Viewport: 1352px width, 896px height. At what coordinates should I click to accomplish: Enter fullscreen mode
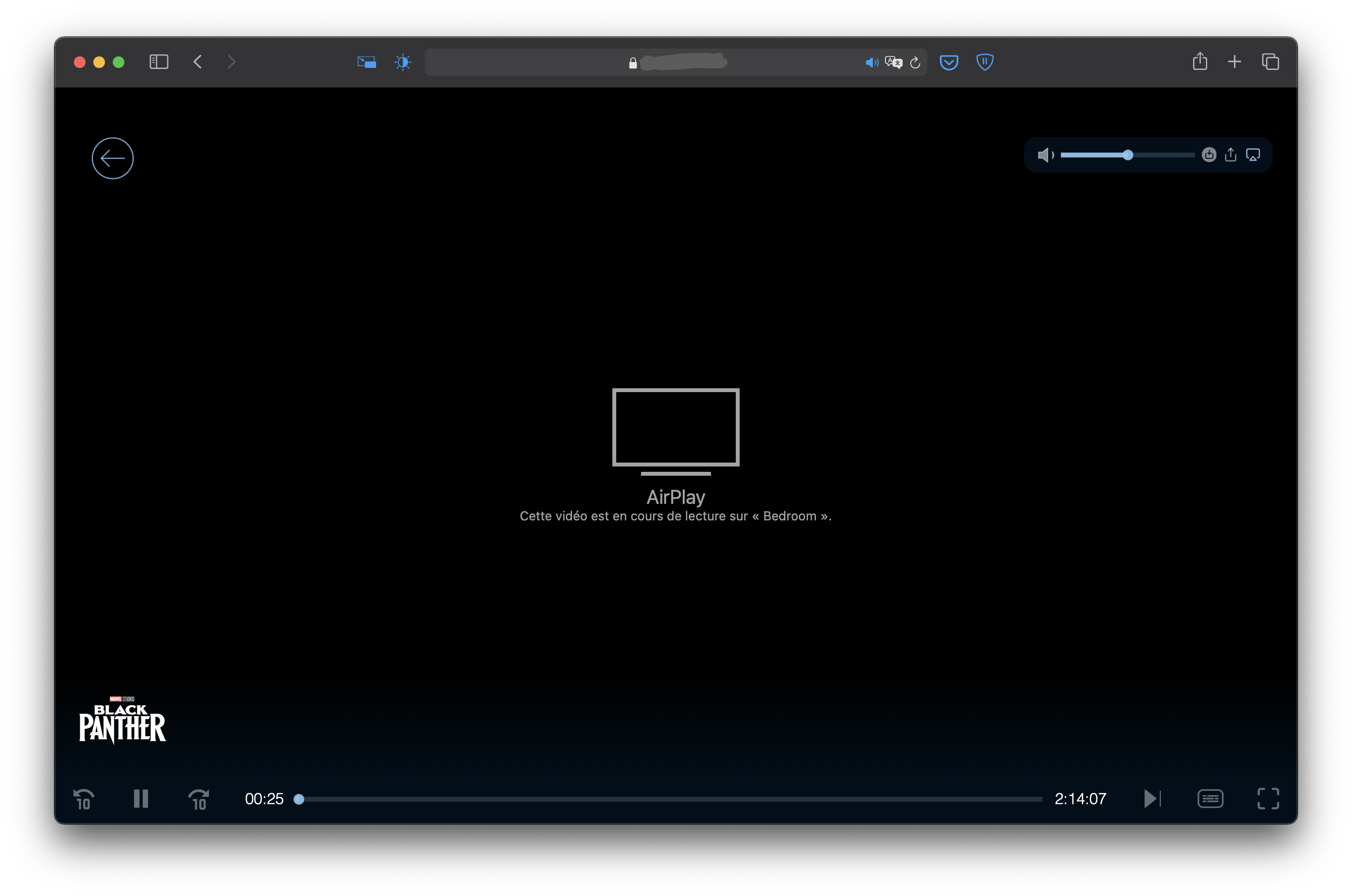1268,798
